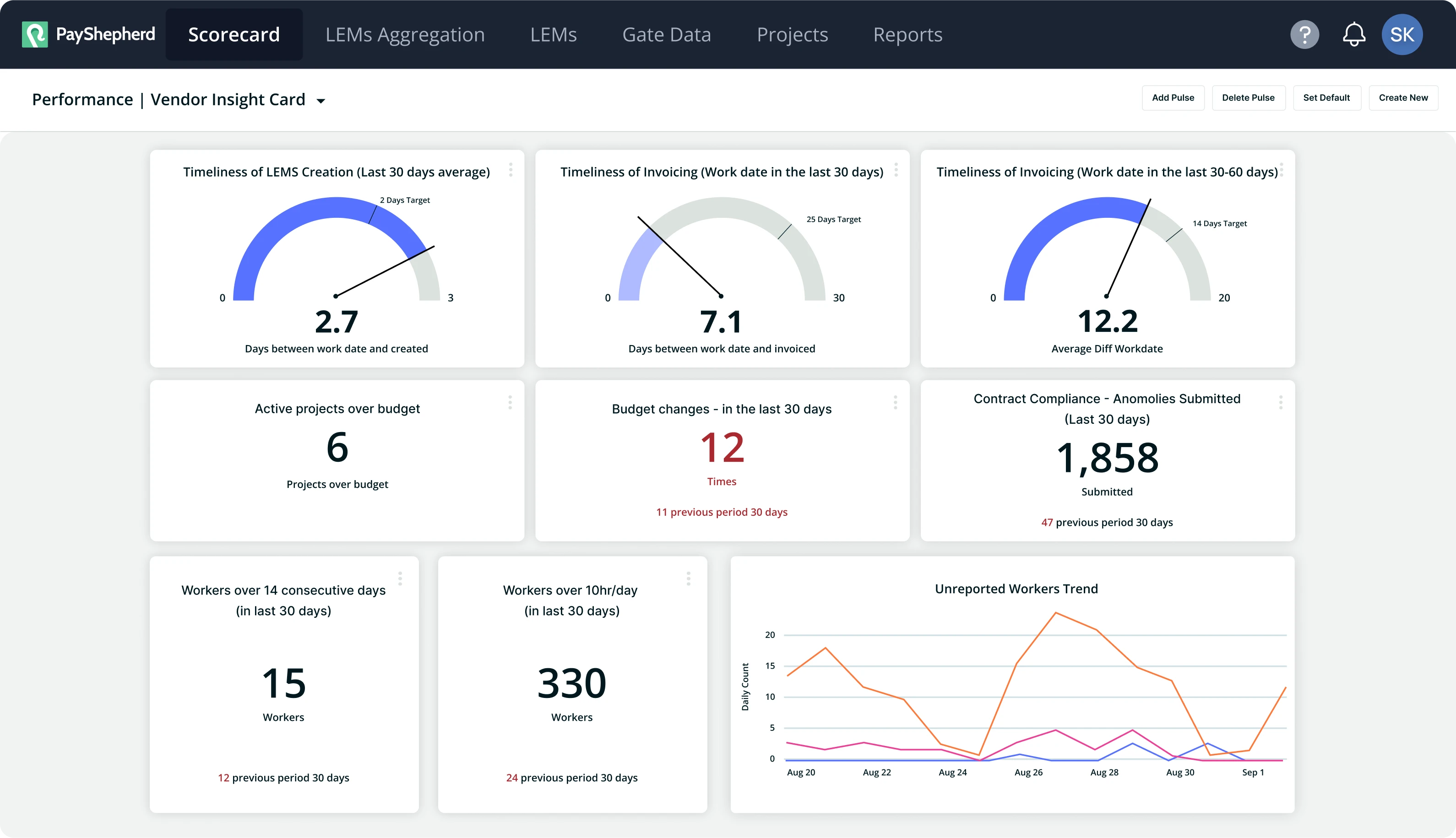1456x838 pixels.
Task: Open options menu on 30-60 days Invoicing card
Action: tap(1281, 170)
